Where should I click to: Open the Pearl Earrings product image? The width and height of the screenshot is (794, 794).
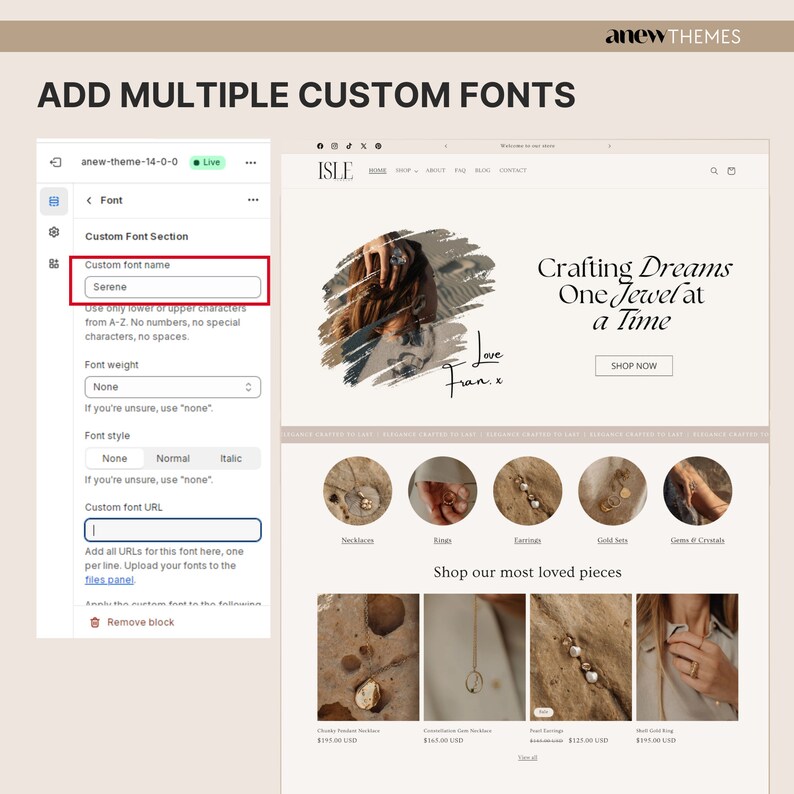[581, 657]
